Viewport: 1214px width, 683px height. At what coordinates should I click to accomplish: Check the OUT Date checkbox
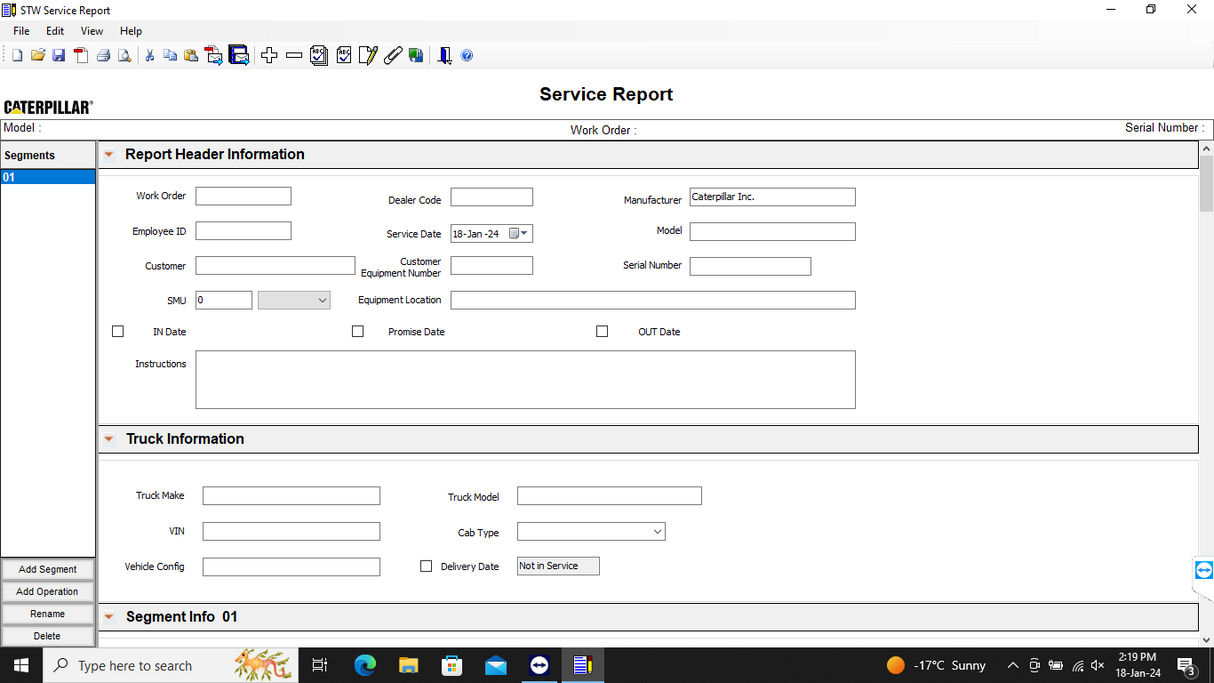pyautogui.click(x=602, y=331)
